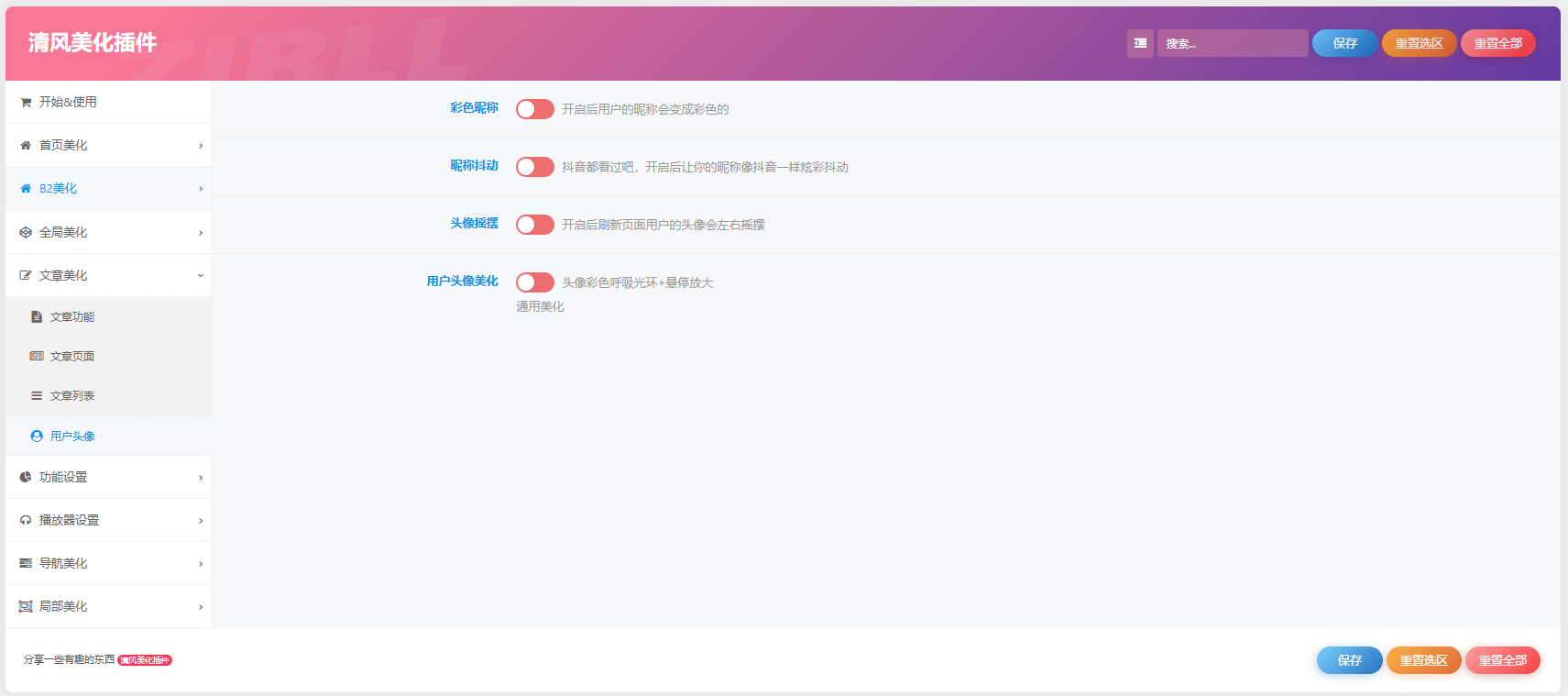Click the 通用美化 text
This screenshot has width=1568, height=696.
(540, 307)
